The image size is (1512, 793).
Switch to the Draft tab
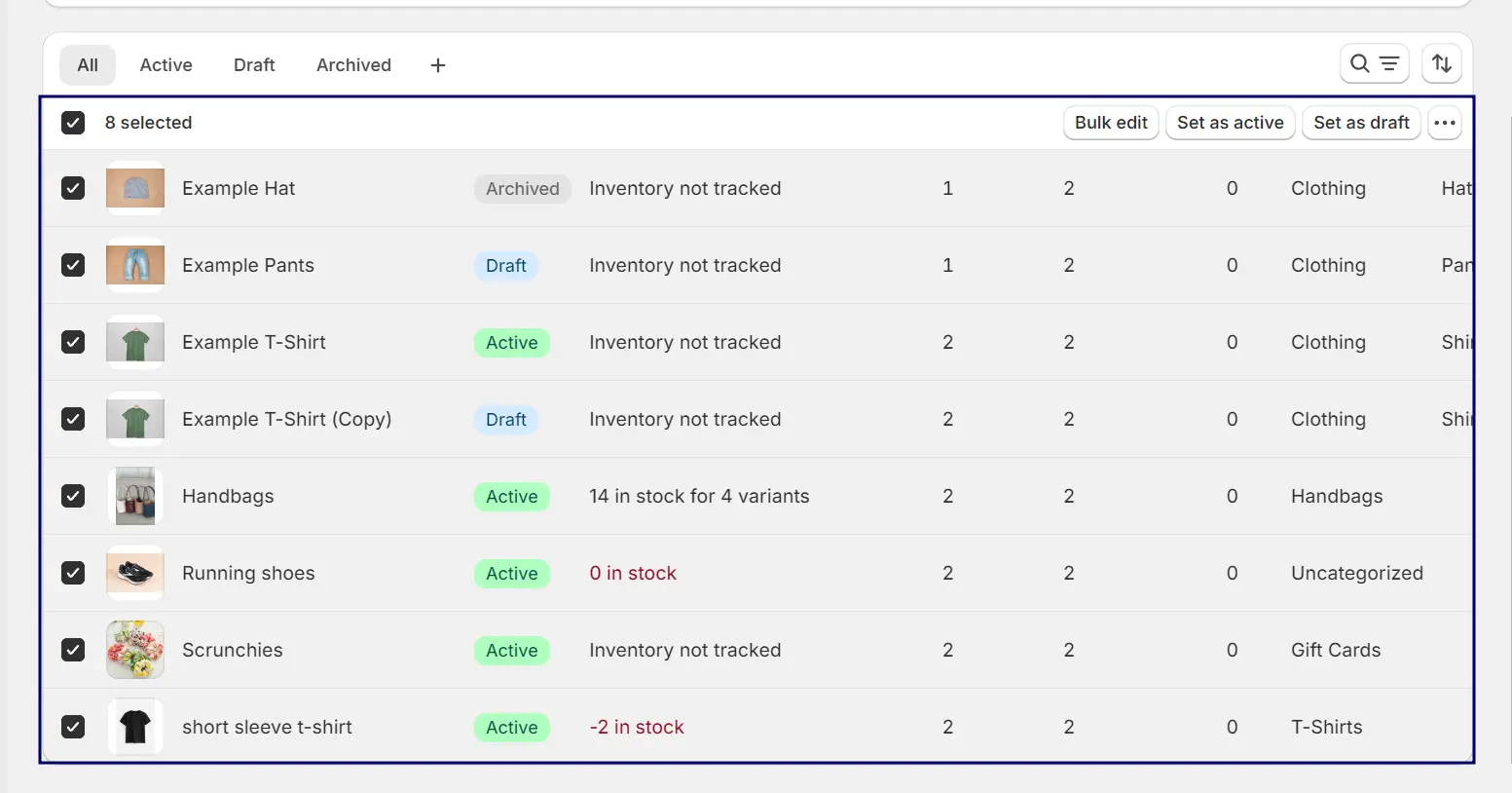254,65
